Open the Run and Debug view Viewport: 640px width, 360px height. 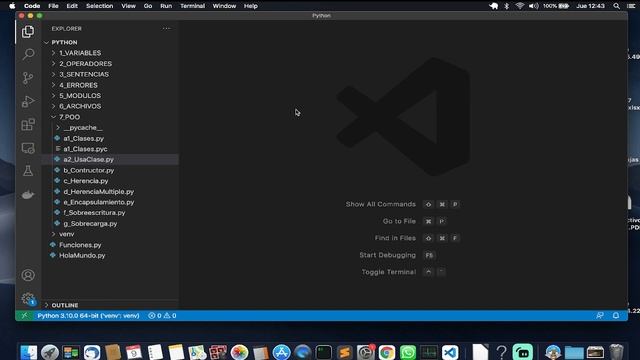[x=28, y=101]
